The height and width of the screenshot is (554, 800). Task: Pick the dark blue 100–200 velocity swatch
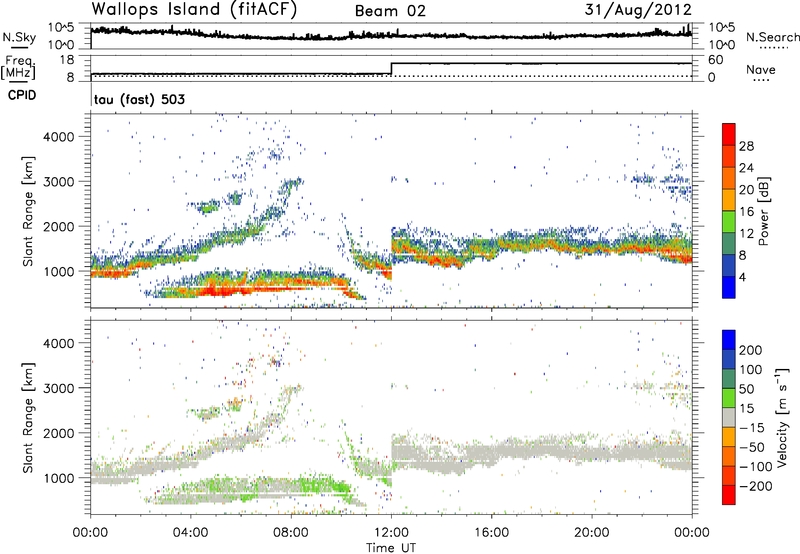pyautogui.click(x=729, y=359)
